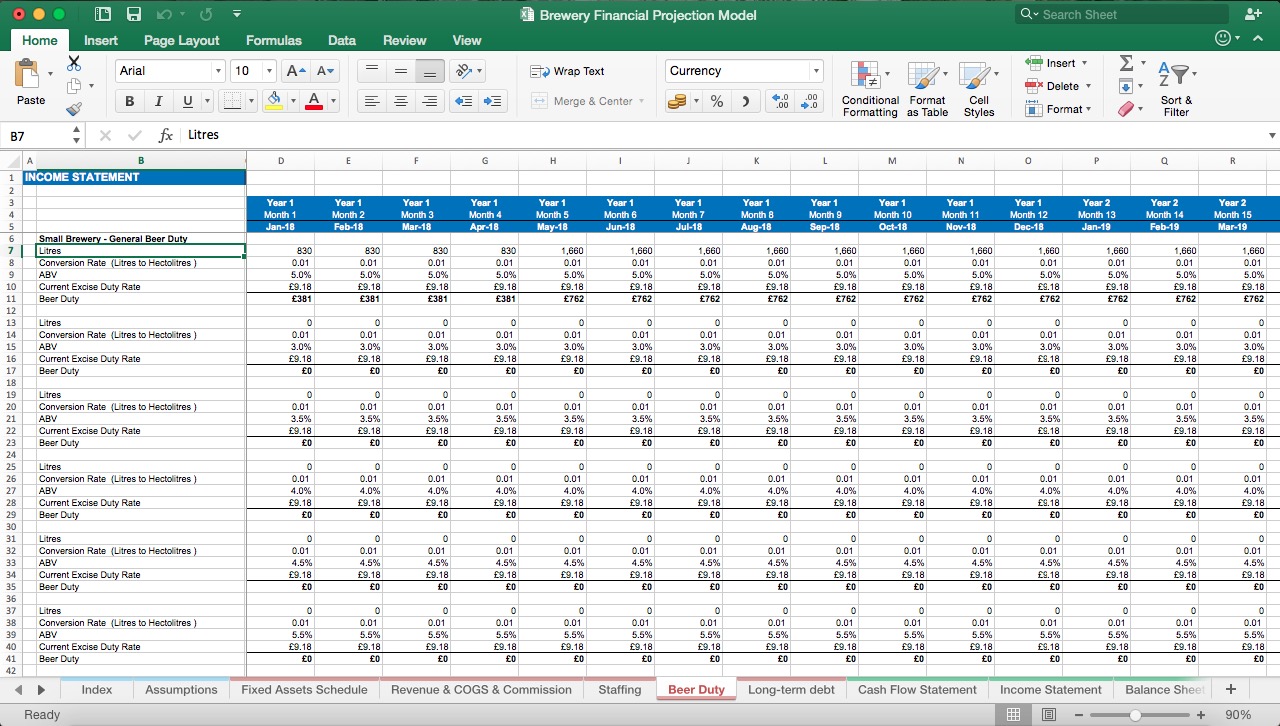The image size is (1280, 726).
Task: Click the AutoSum sigma icon
Action: [1126, 63]
